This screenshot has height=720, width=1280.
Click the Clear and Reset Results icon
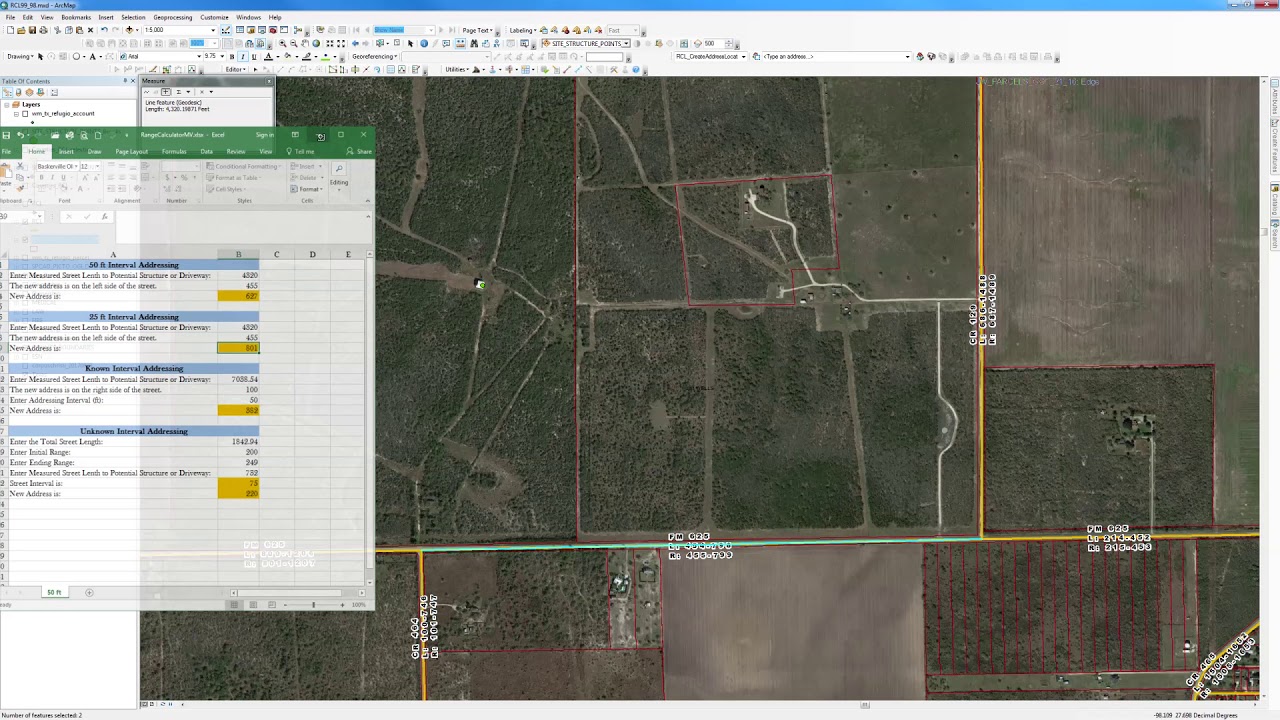point(202,92)
